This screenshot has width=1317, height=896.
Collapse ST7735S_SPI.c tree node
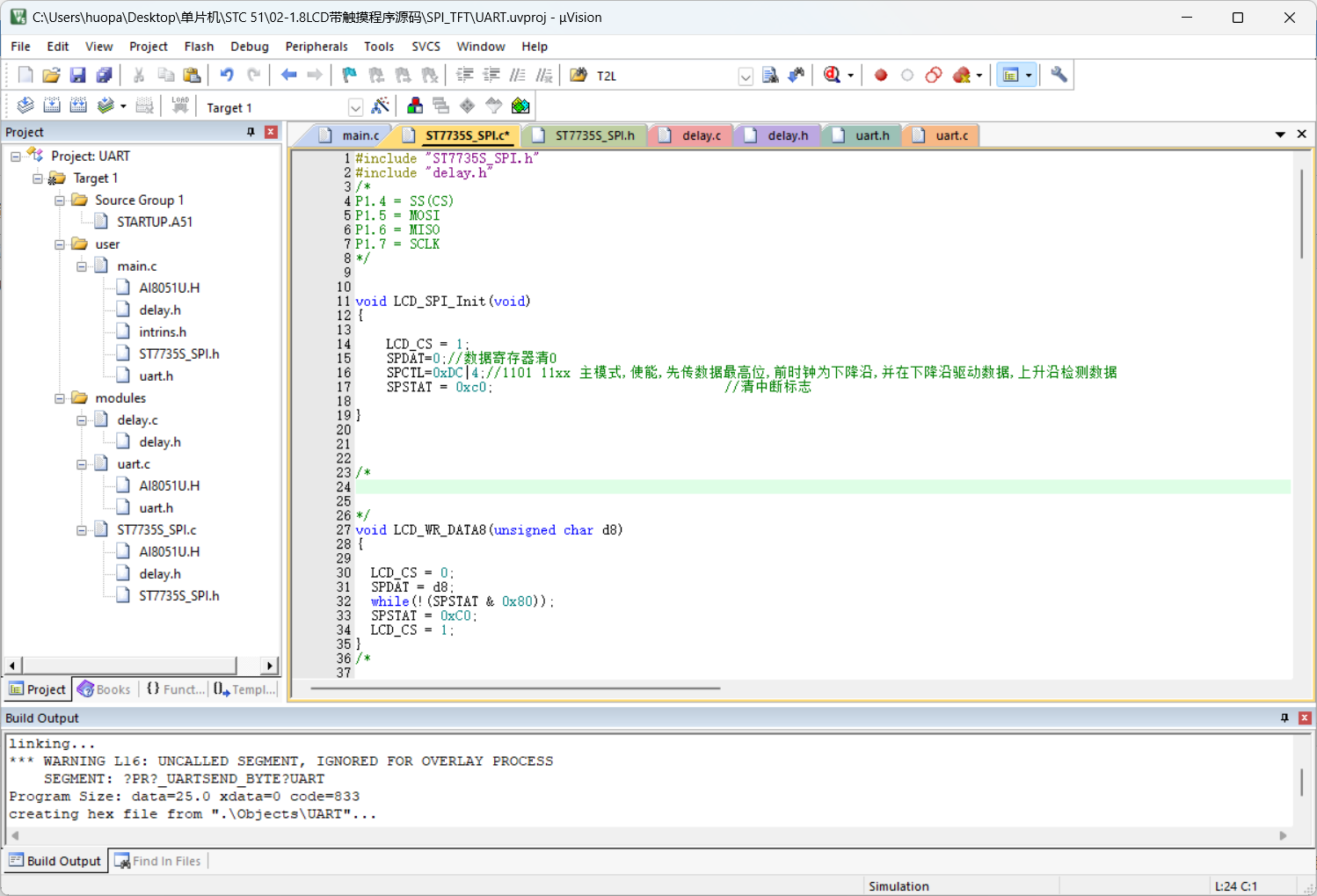82,530
